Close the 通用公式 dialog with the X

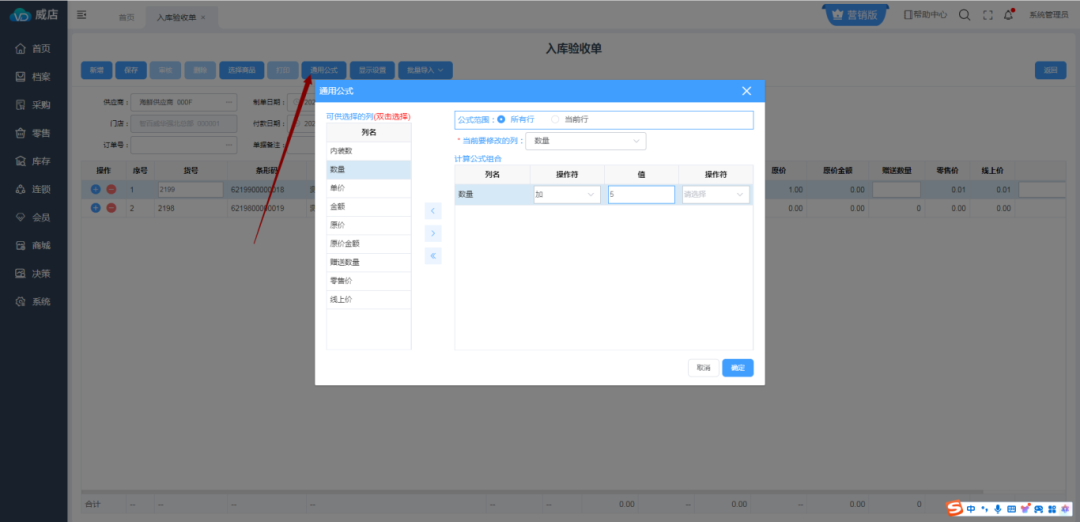pos(746,91)
